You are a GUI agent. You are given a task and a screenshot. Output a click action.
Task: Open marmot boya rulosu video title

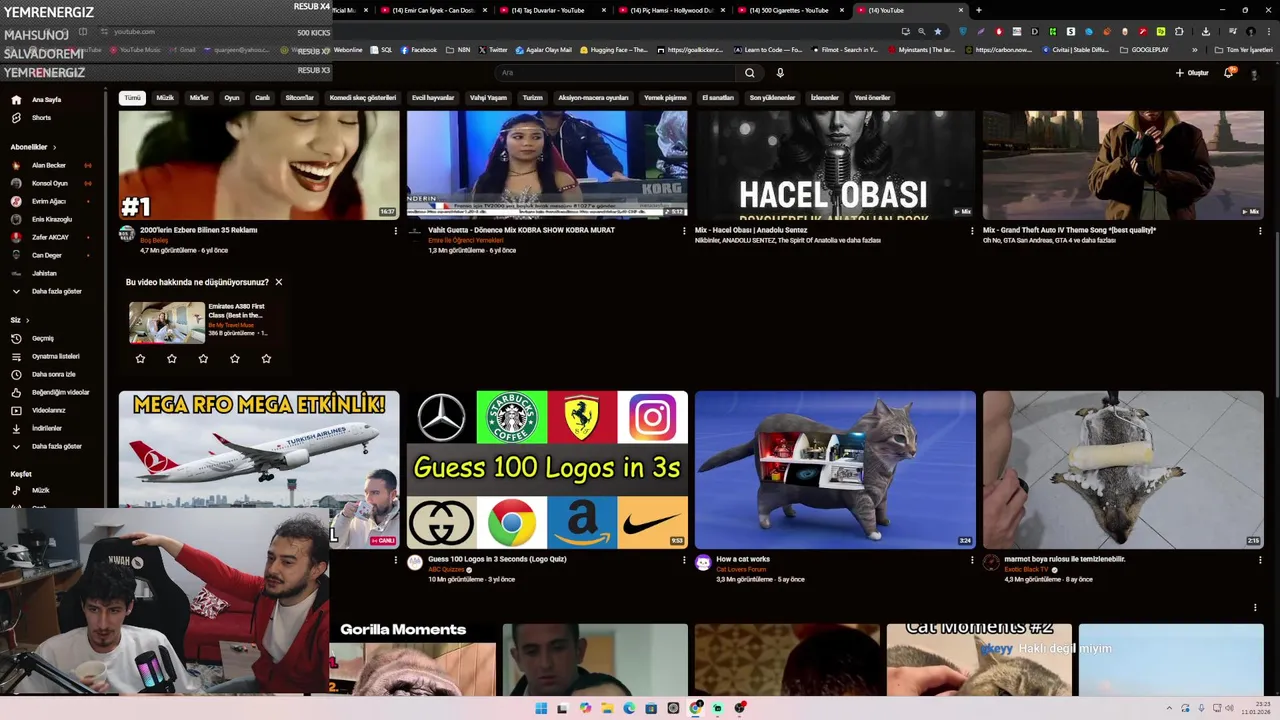1064,559
